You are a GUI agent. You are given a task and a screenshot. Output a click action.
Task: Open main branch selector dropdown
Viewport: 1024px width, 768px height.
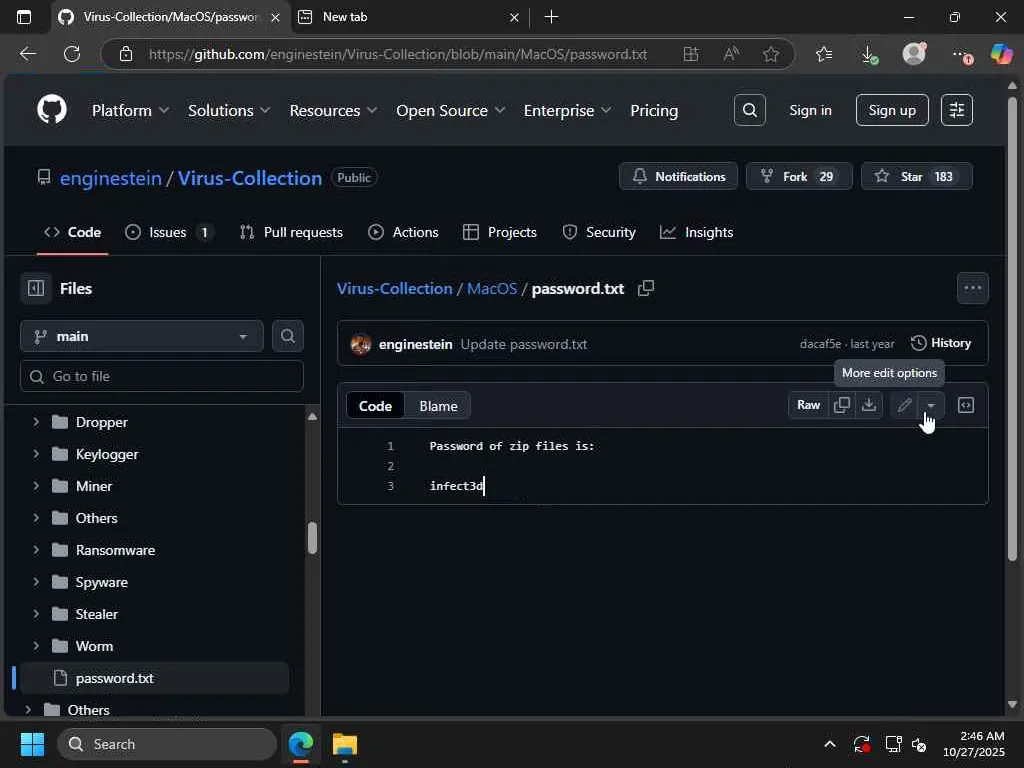(142, 336)
